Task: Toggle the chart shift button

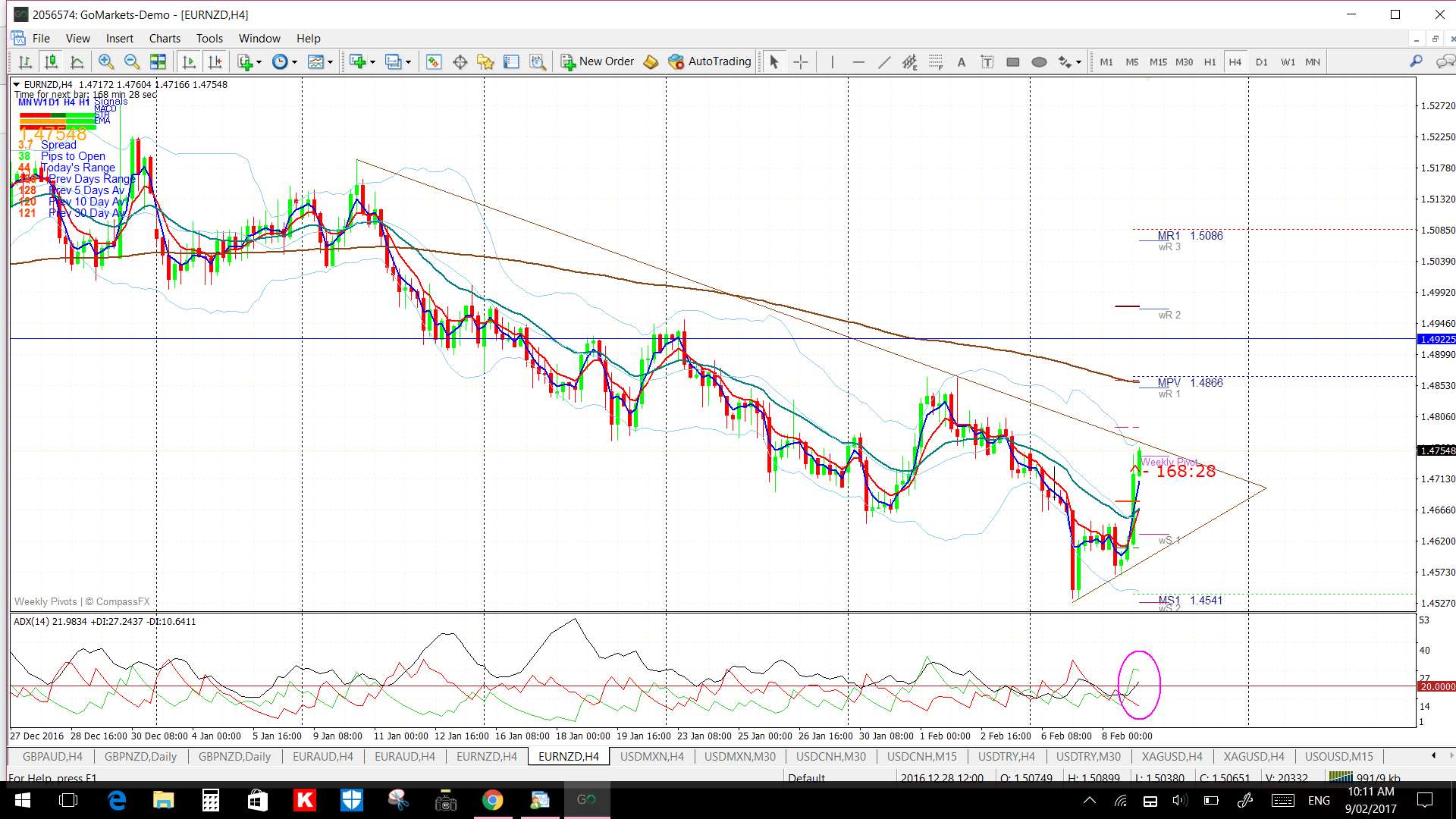Action: pyautogui.click(x=215, y=62)
